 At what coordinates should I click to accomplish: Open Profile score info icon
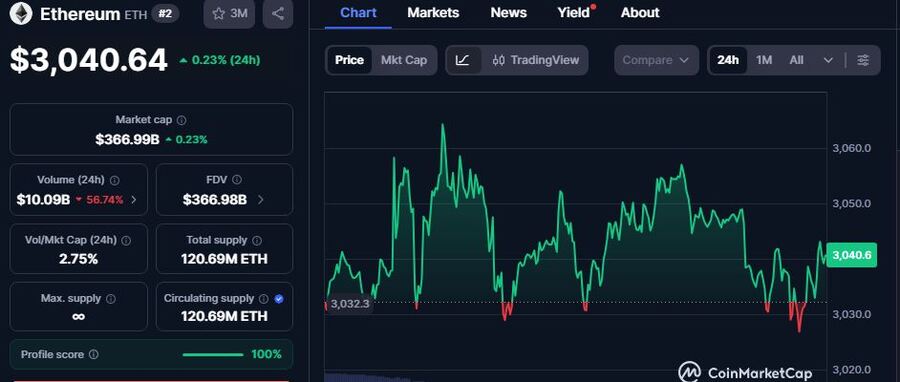(94, 354)
